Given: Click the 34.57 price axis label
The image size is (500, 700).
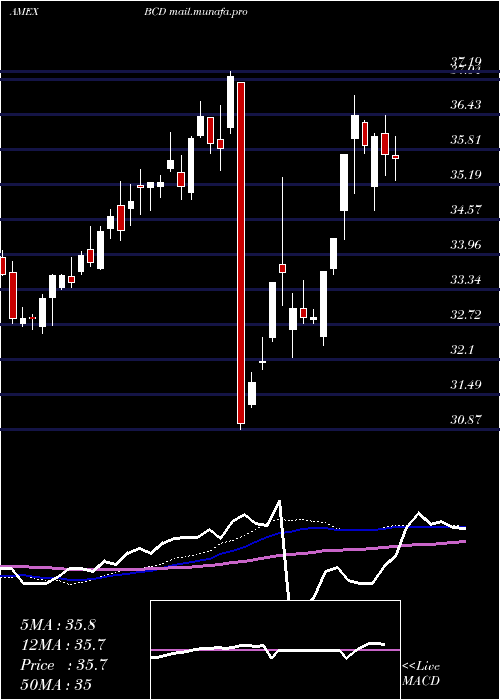Looking at the screenshot, I should [466, 209].
